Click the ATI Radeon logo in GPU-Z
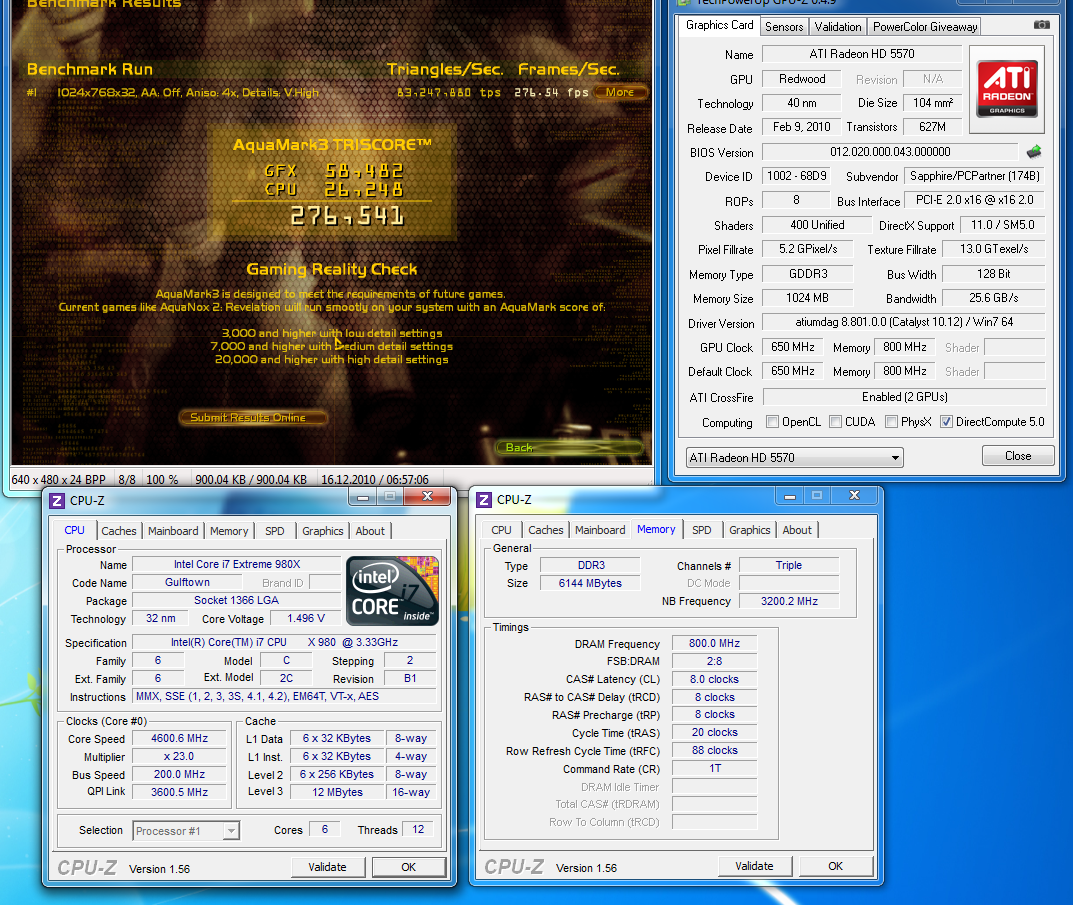Screen dimensions: 1073x905 [1007, 89]
